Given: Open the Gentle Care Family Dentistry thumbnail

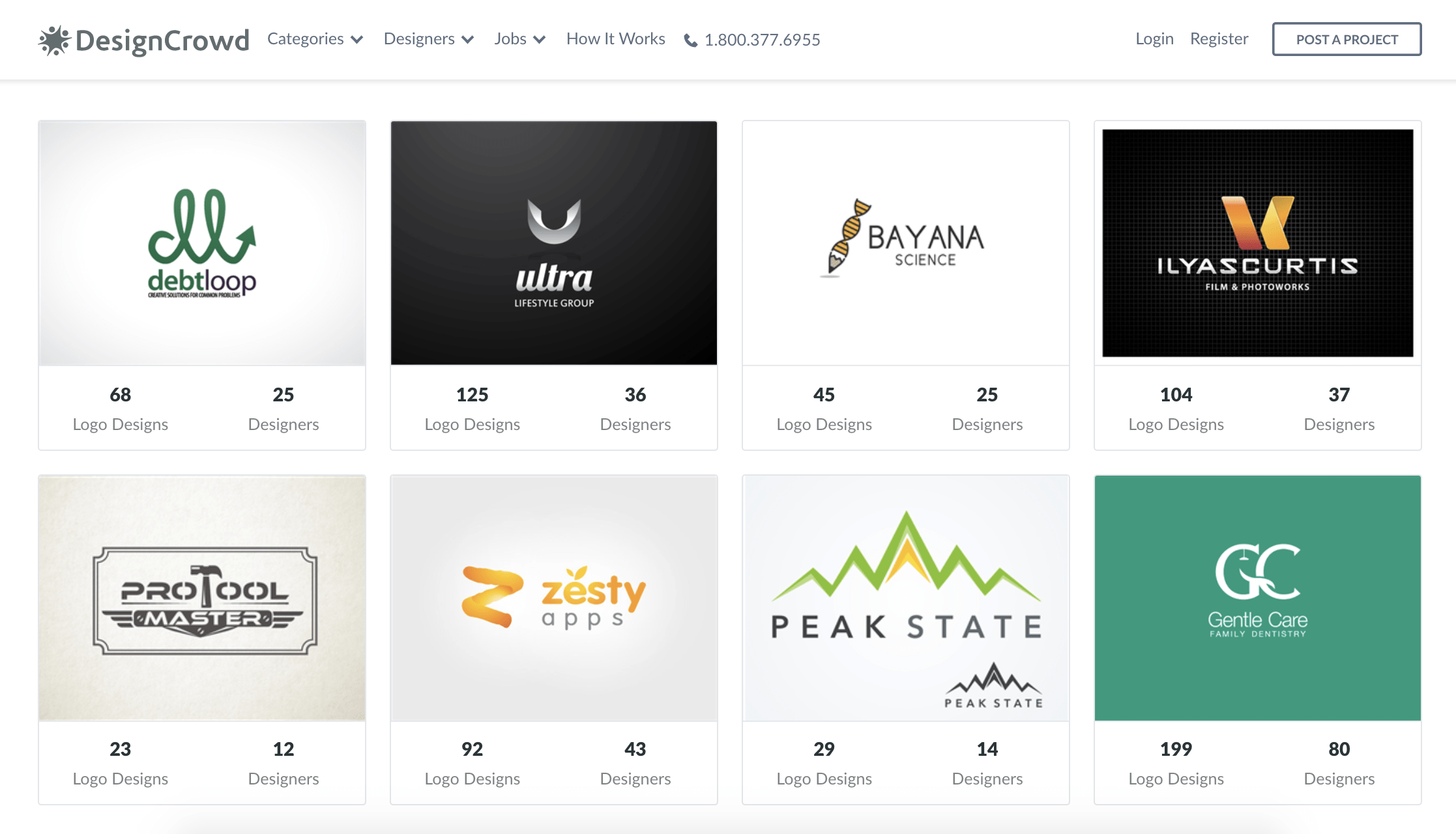Looking at the screenshot, I should pos(1258,598).
